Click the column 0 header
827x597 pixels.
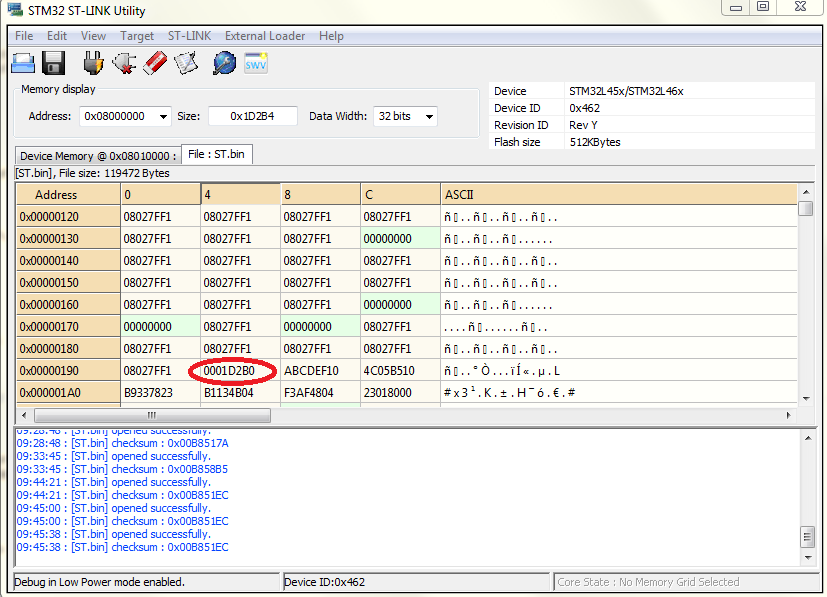(x=160, y=195)
